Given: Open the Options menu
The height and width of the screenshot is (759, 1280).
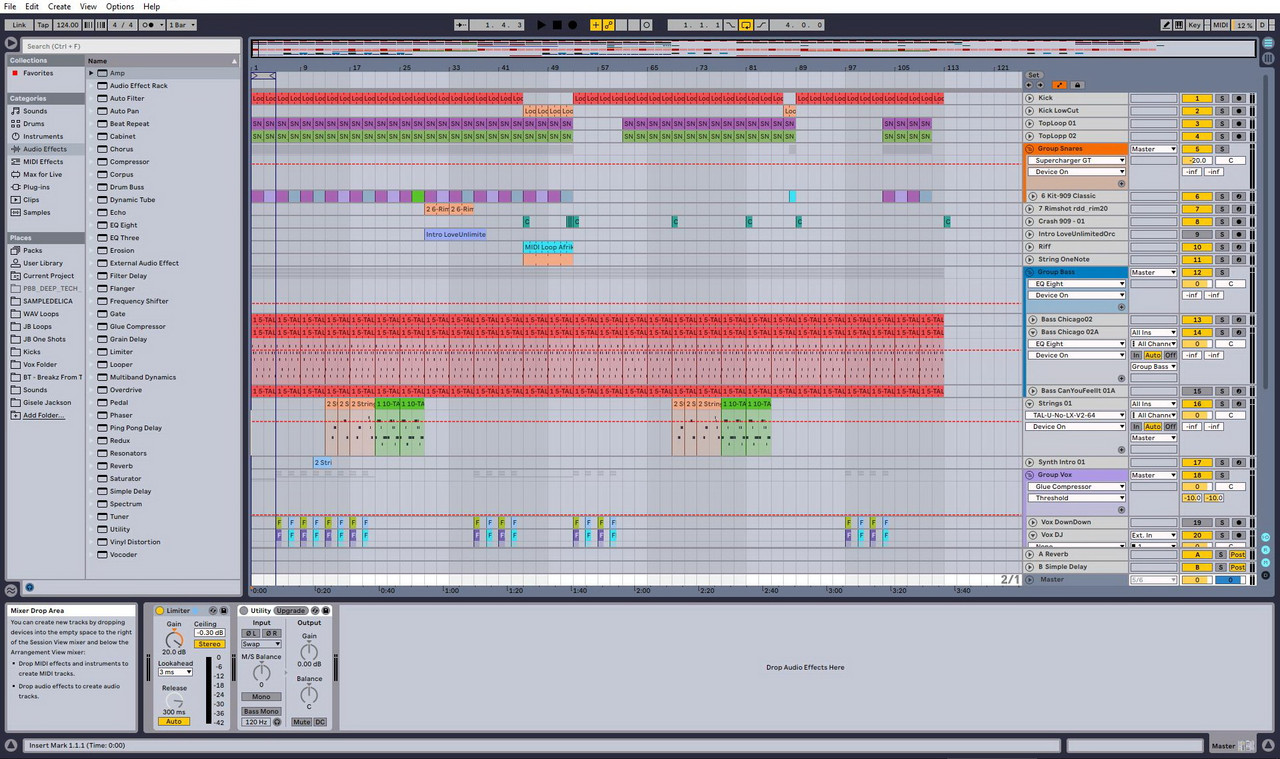Looking at the screenshot, I should pos(120,6).
